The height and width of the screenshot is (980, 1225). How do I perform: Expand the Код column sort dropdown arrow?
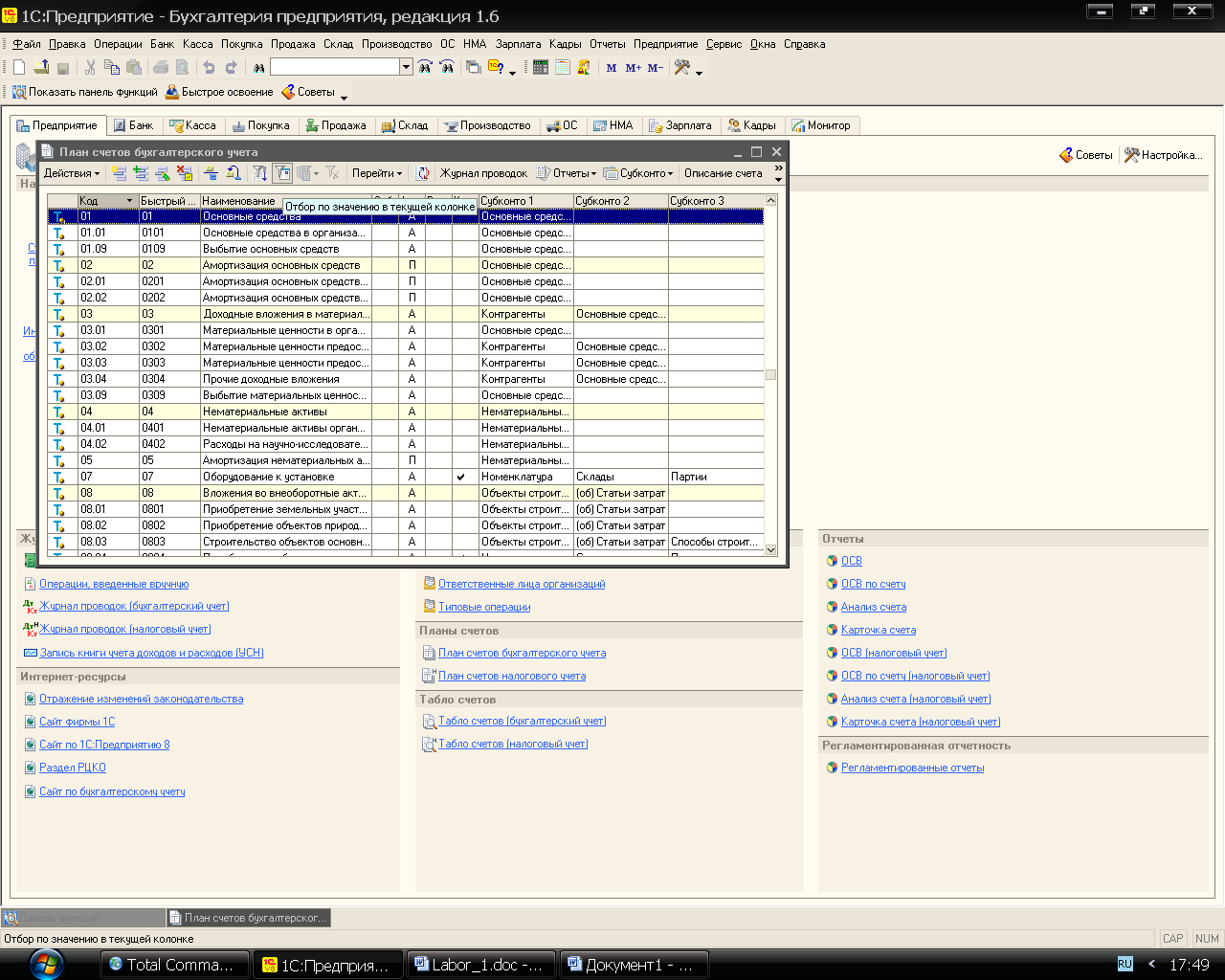coord(130,201)
